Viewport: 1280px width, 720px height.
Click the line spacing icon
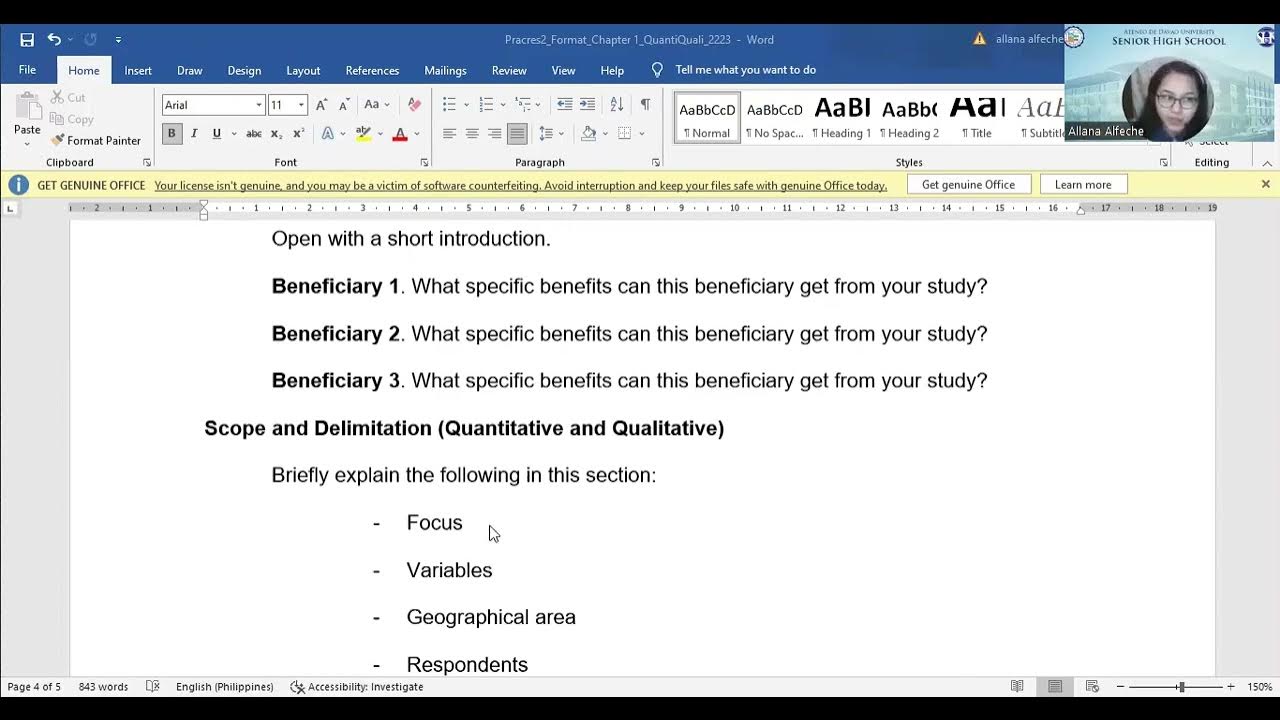tap(546, 134)
